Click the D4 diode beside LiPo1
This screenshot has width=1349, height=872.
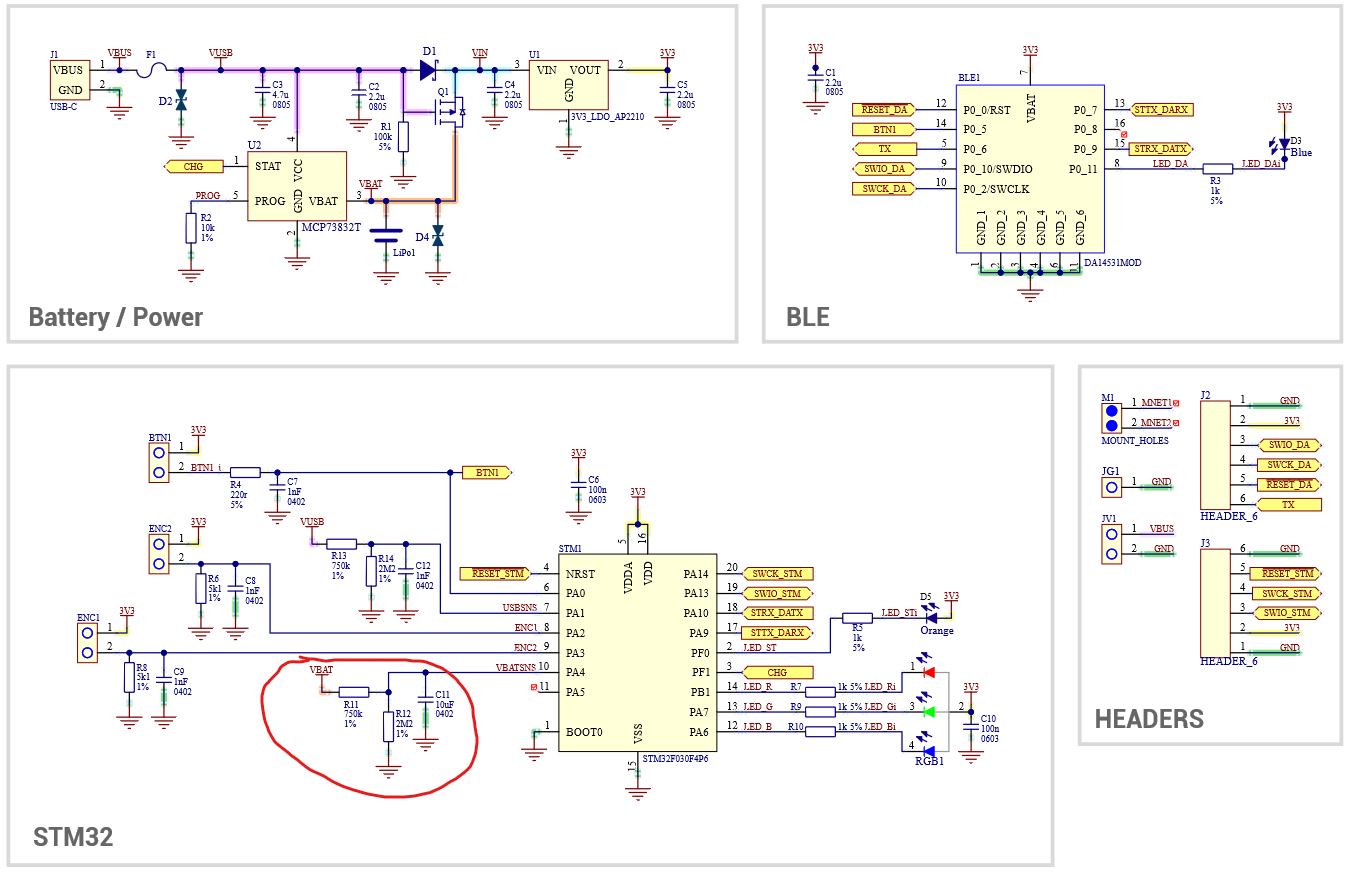437,237
